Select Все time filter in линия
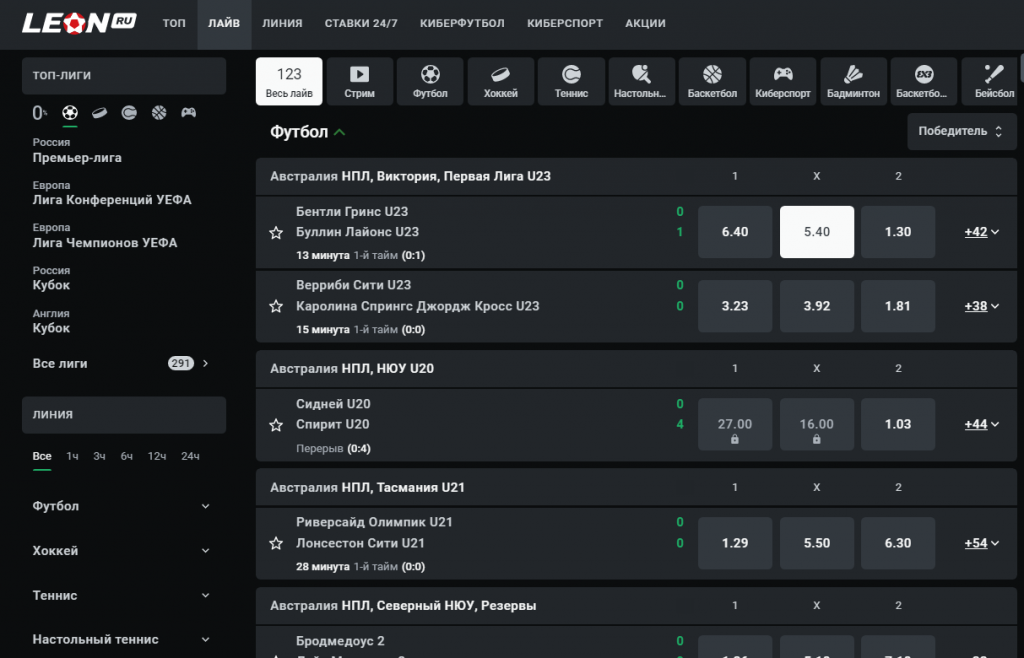Viewport: 1024px width, 658px height. point(42,456)
